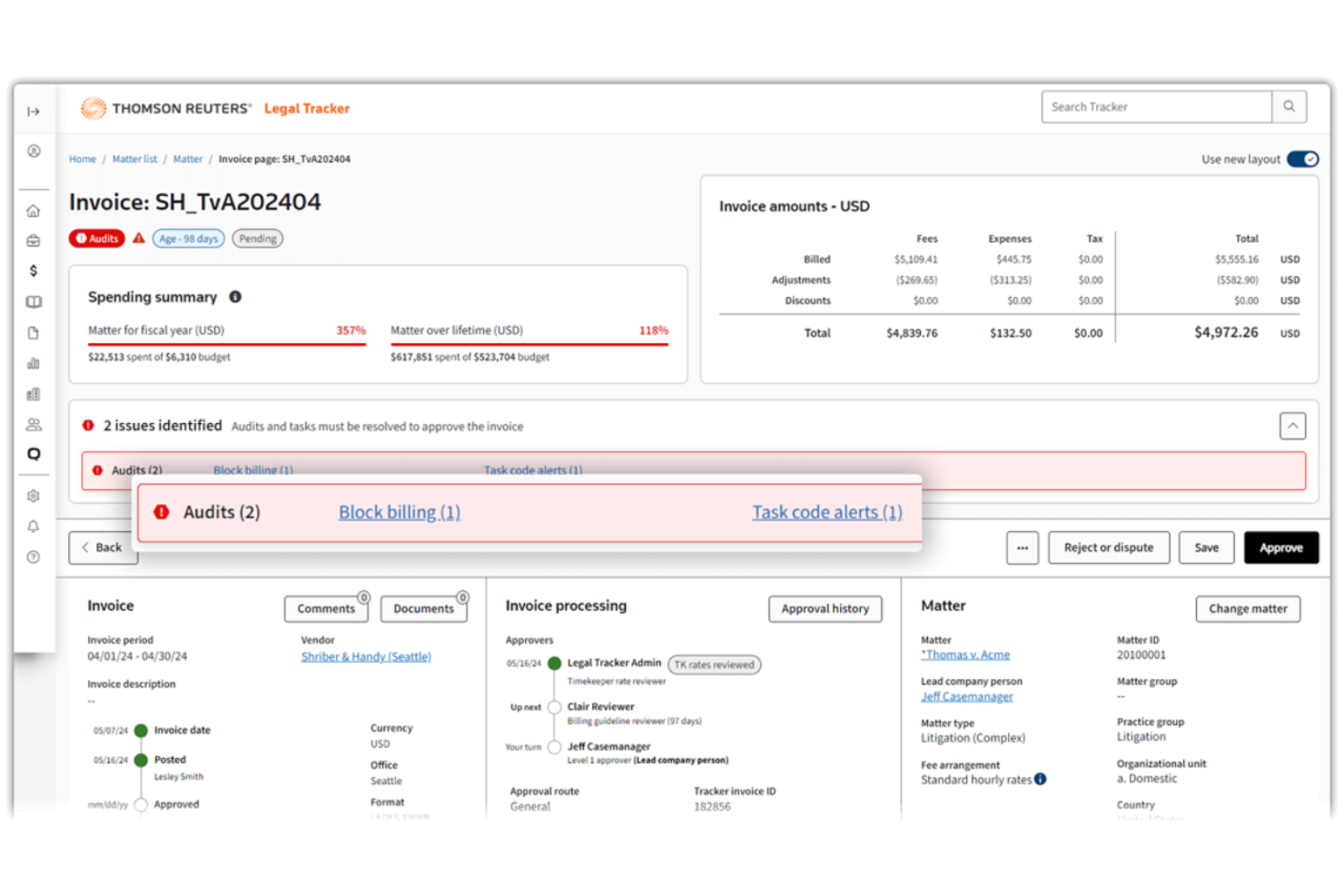The height and width of the screenshot is (896, 1344).
Task: Click the help question mark icon
Action: tap(34, 557)
